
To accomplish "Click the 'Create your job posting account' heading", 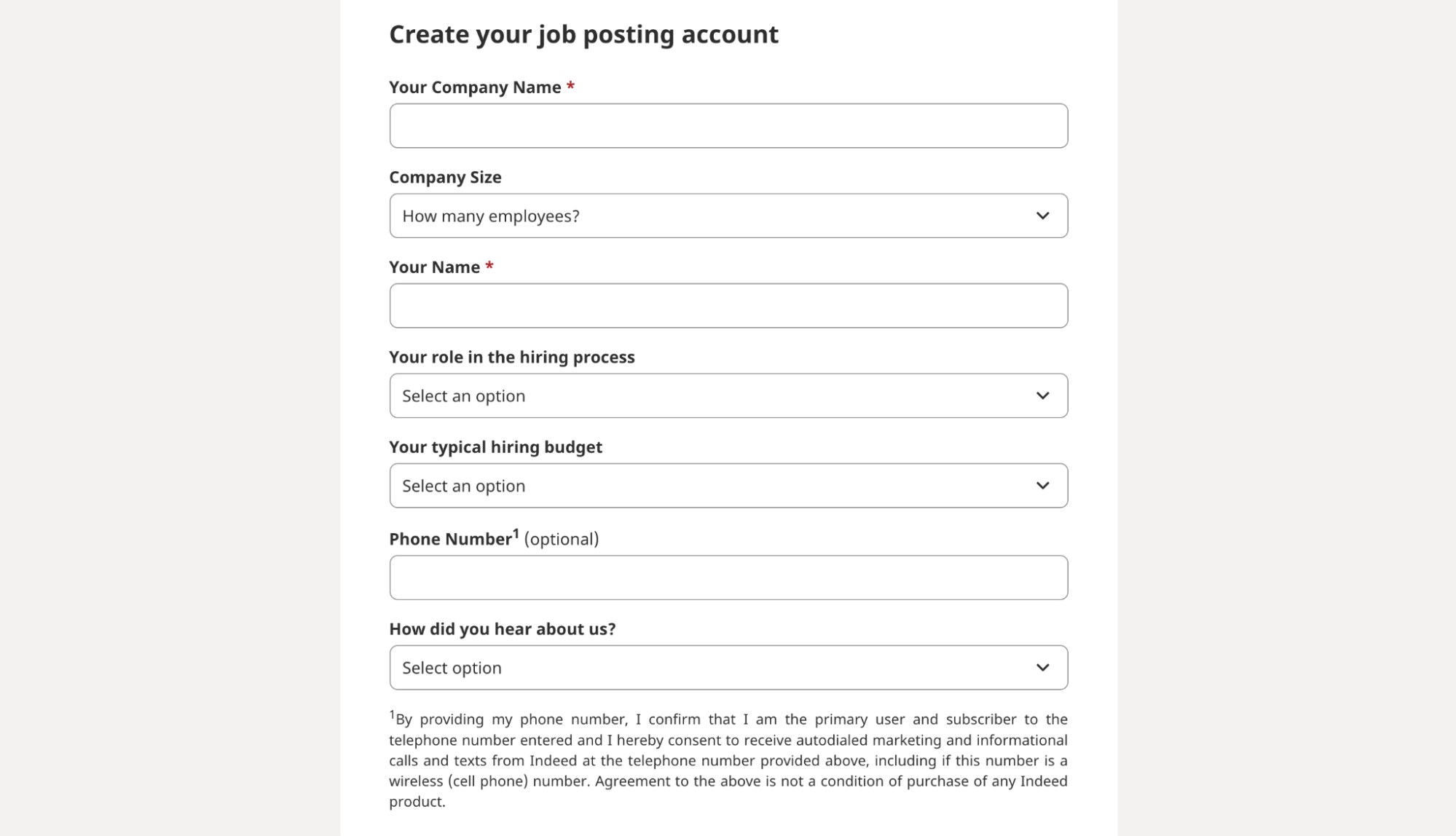I will (x=583, y=35).
